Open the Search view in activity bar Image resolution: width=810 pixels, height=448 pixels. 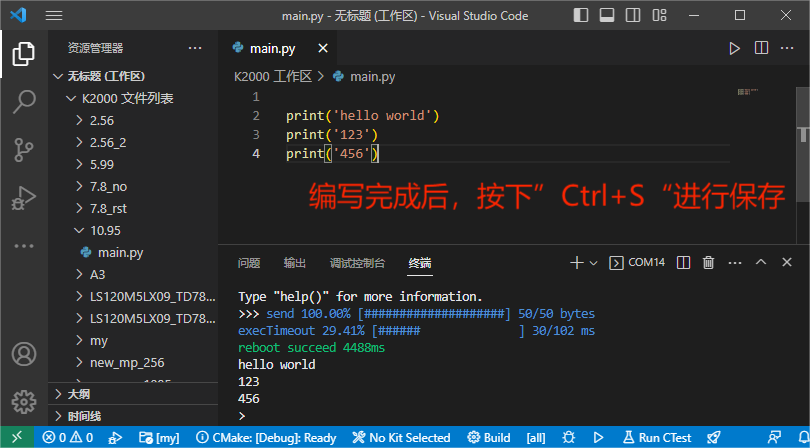[x=24, y=102]
